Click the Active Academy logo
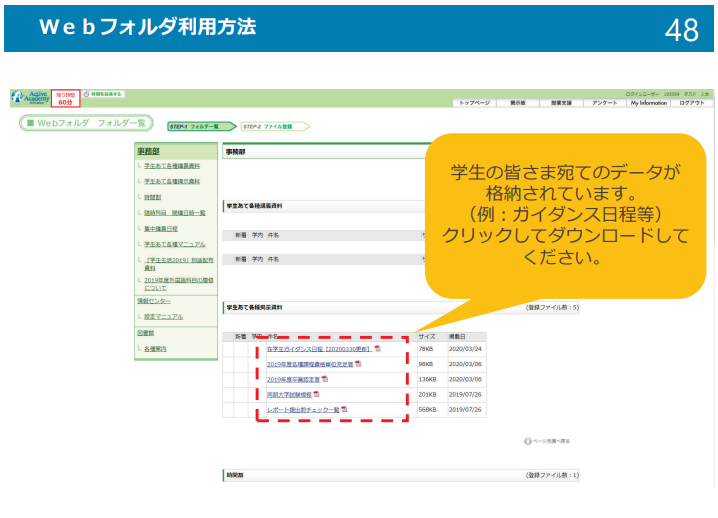Viewport: 718px width, 518px height. (30, 97)
